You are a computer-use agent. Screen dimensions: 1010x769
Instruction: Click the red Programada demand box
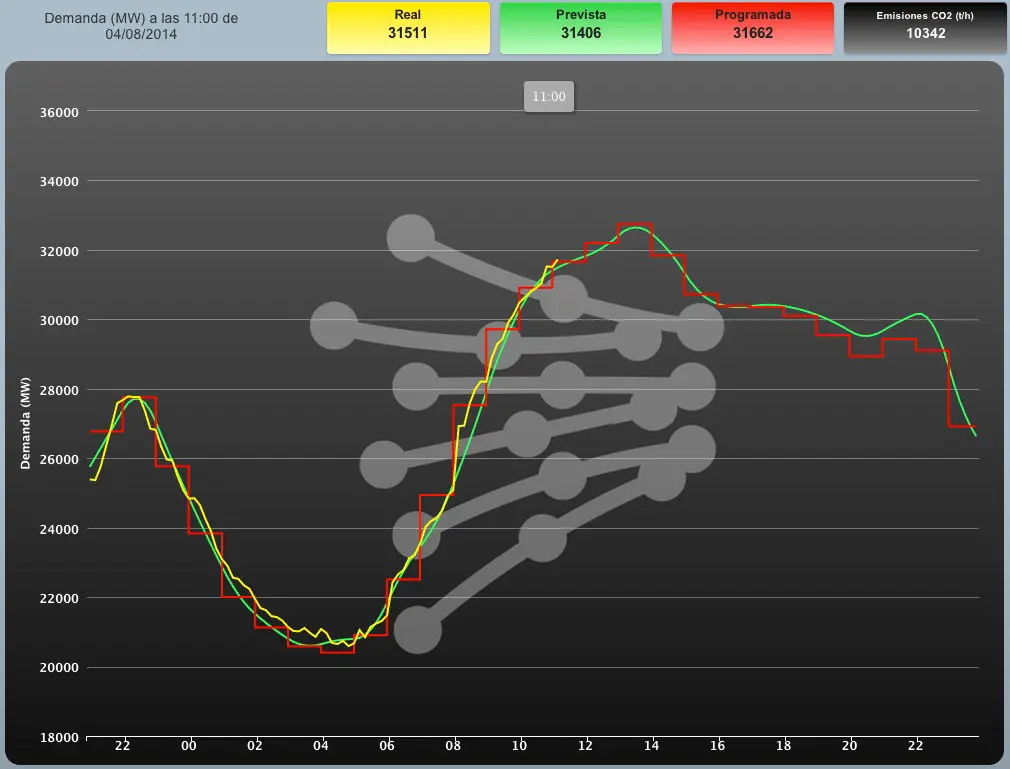(752, 28)
